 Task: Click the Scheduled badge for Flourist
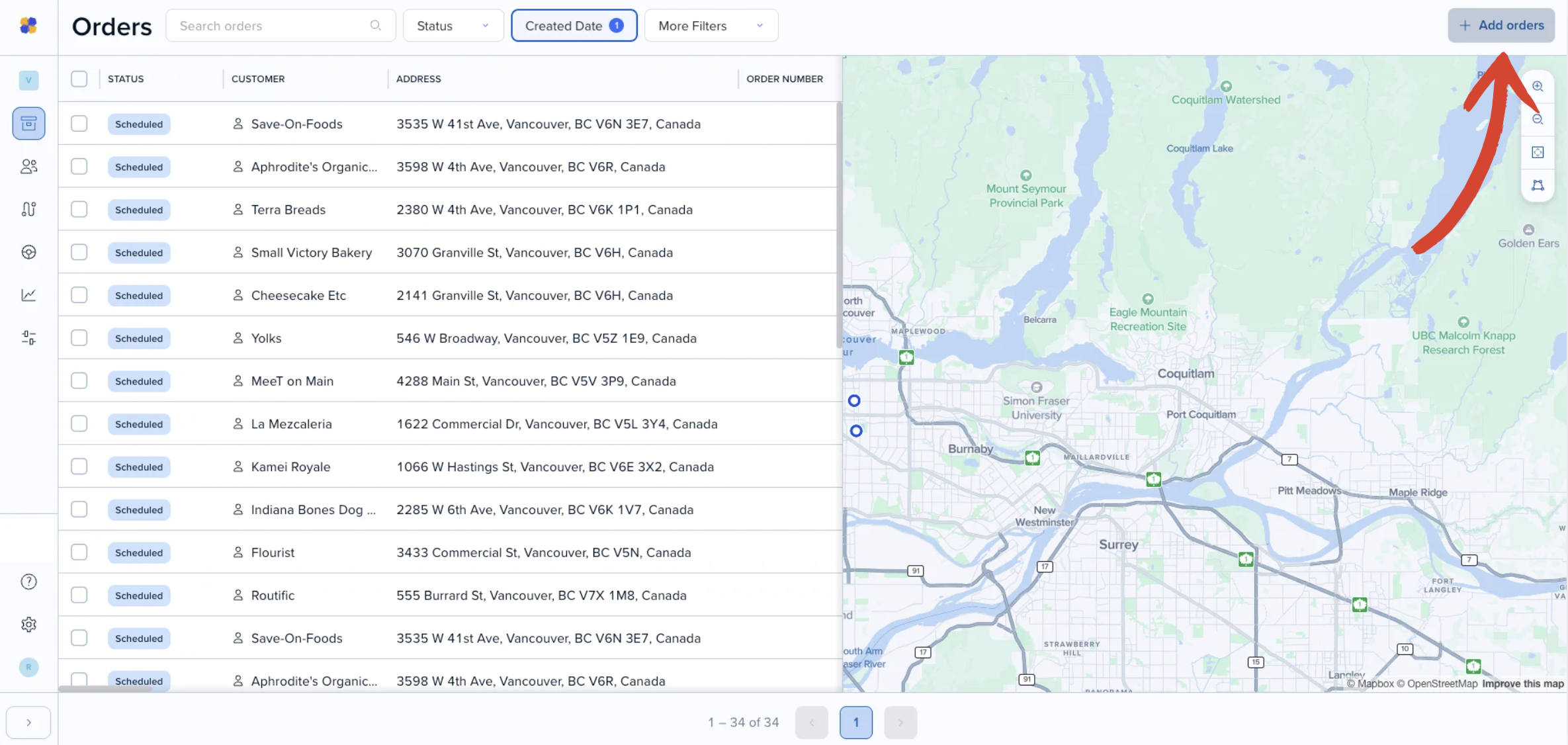(139, 552)
